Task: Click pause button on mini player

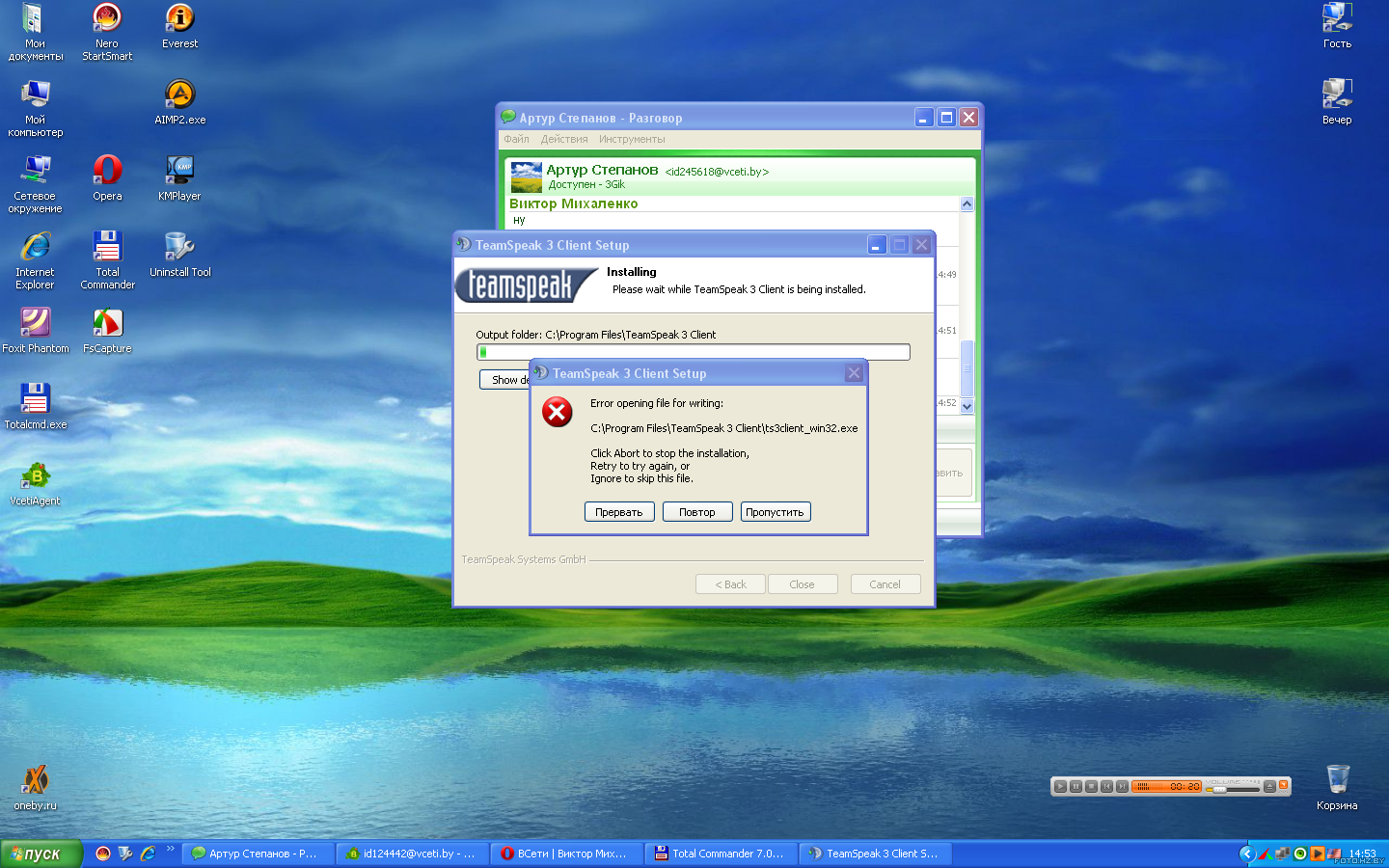Action: pos(1076,786)
